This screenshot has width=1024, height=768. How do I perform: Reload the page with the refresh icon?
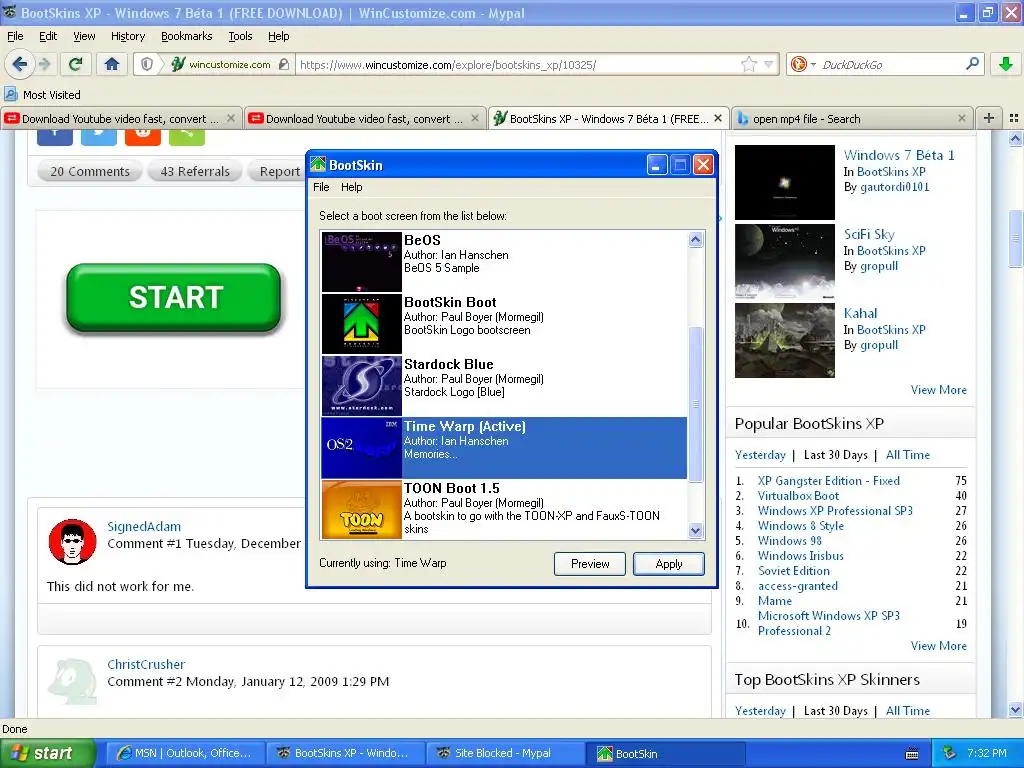[x=75, y=64]
